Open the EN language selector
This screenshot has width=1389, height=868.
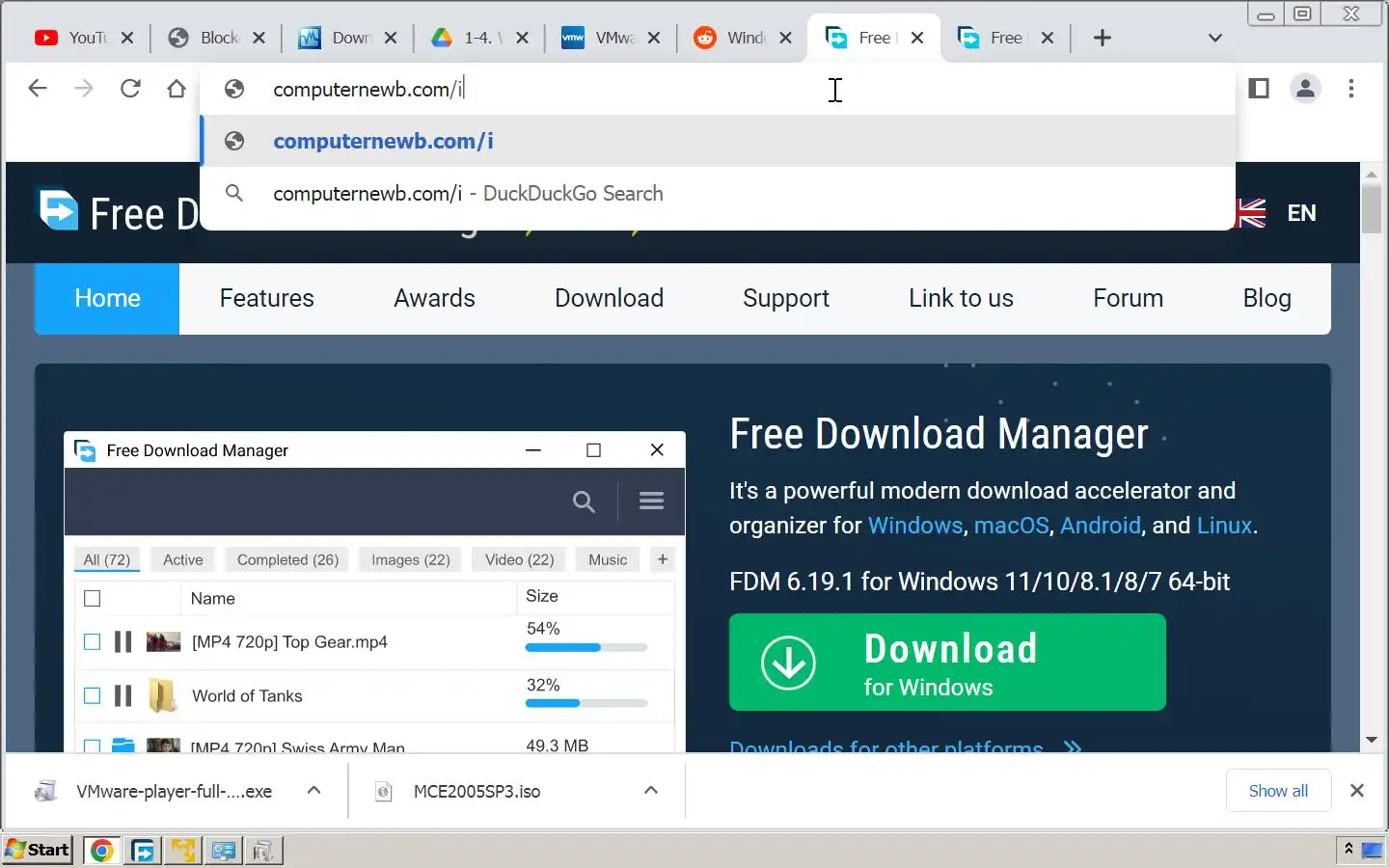(x=1275, y=212)
